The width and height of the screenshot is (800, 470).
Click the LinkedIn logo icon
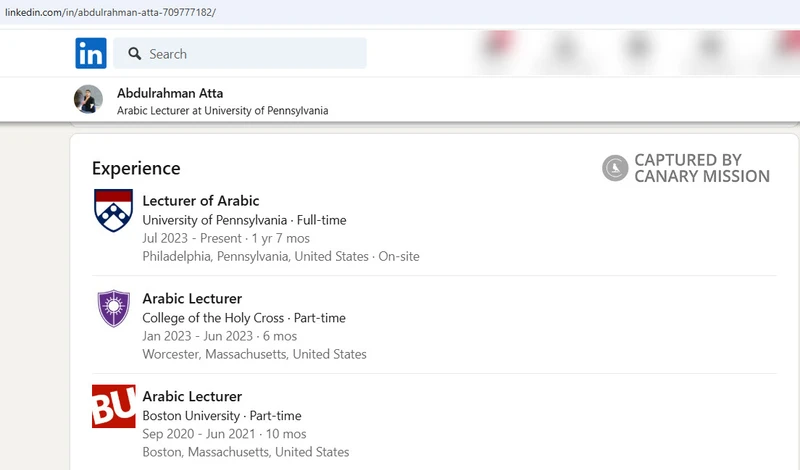pos(91,53)
